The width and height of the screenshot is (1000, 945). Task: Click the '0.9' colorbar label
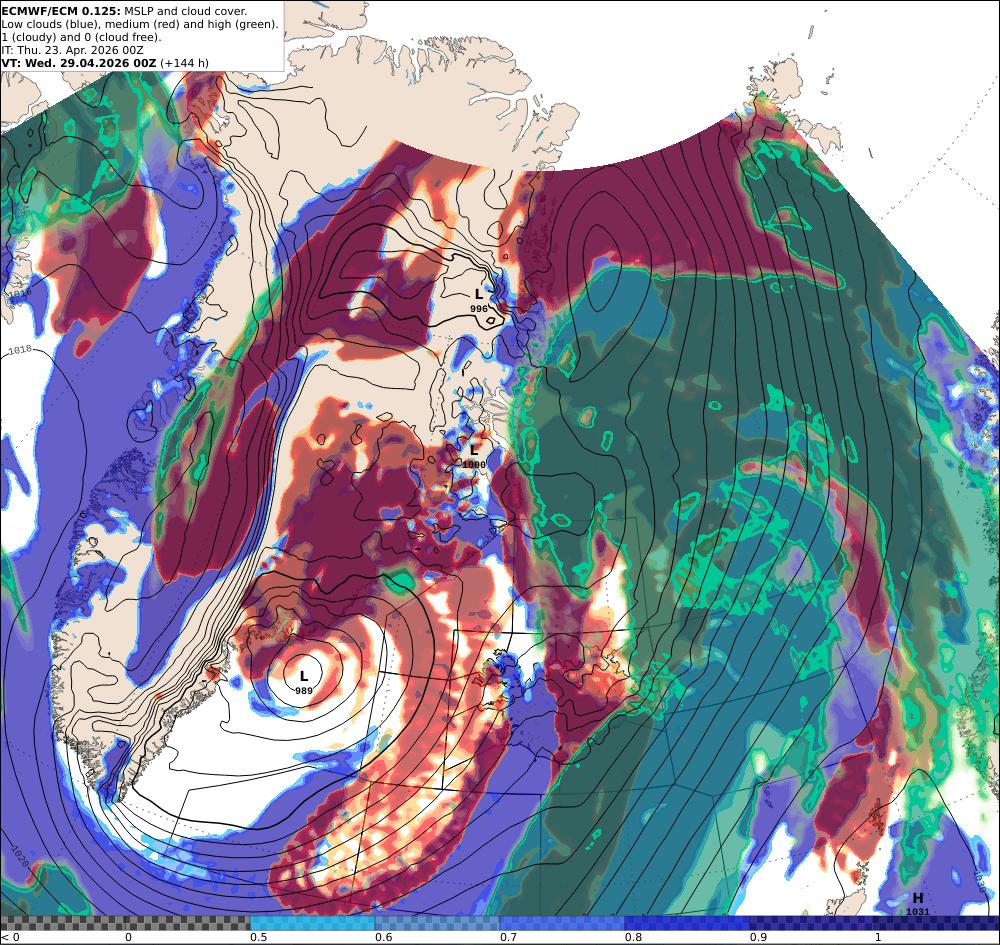click(x=758, y=937)
